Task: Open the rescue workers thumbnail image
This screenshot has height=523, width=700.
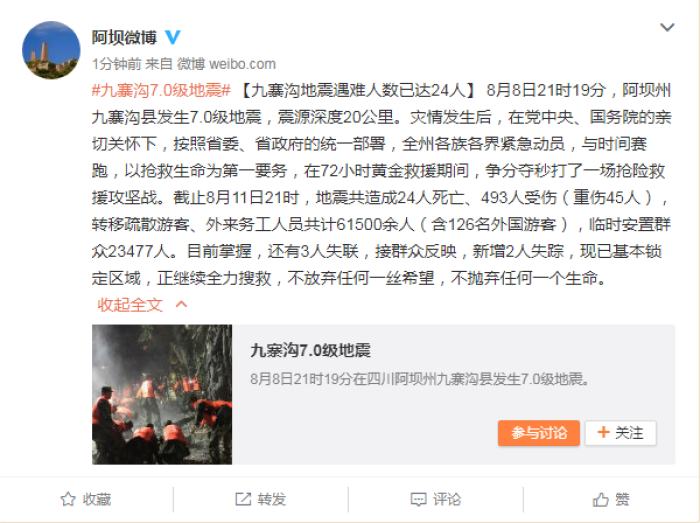Action: [x=162, y=394]
